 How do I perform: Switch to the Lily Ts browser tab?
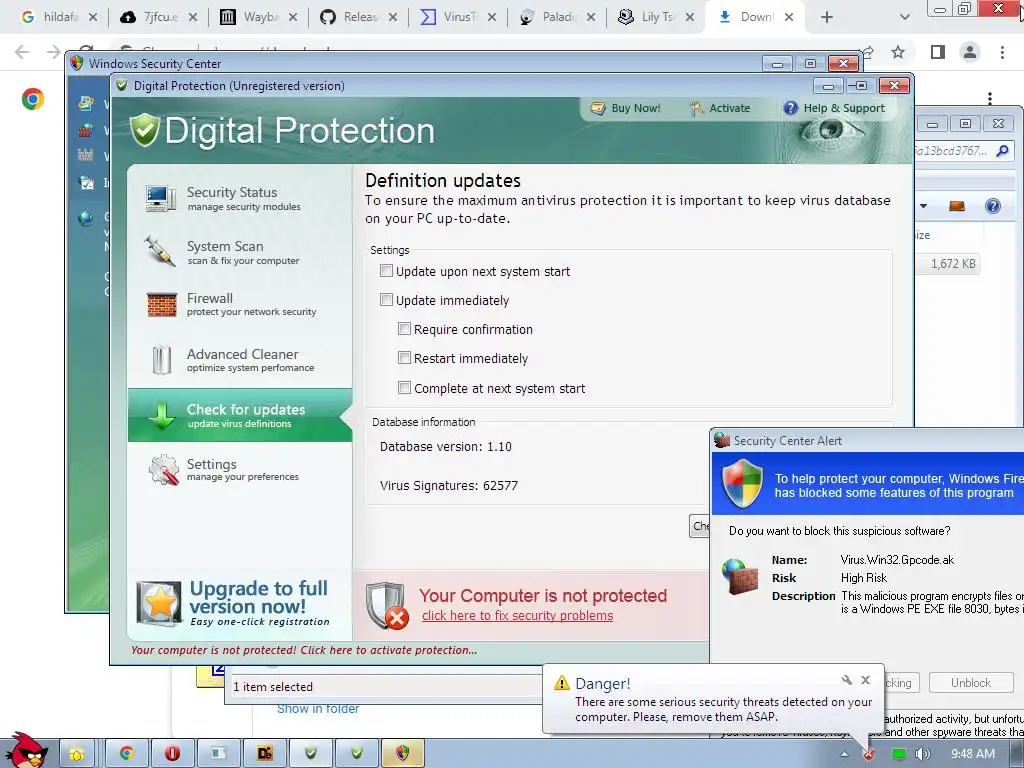656,17
